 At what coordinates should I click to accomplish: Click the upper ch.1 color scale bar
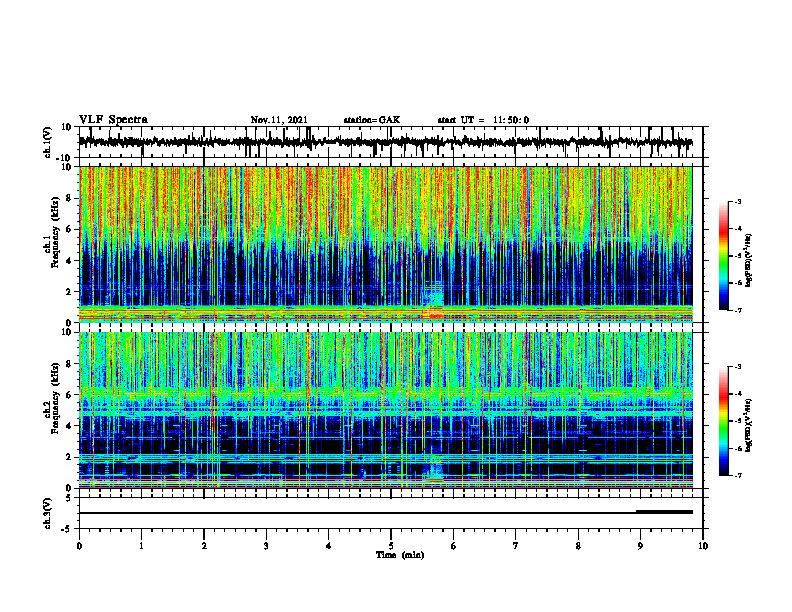pos(723,256)
